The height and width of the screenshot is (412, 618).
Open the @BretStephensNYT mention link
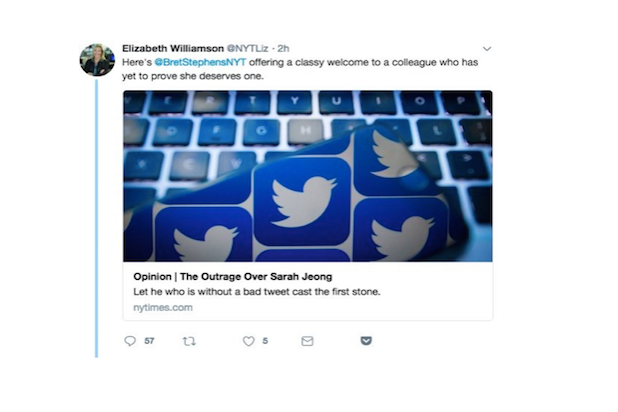pos(200,62)
